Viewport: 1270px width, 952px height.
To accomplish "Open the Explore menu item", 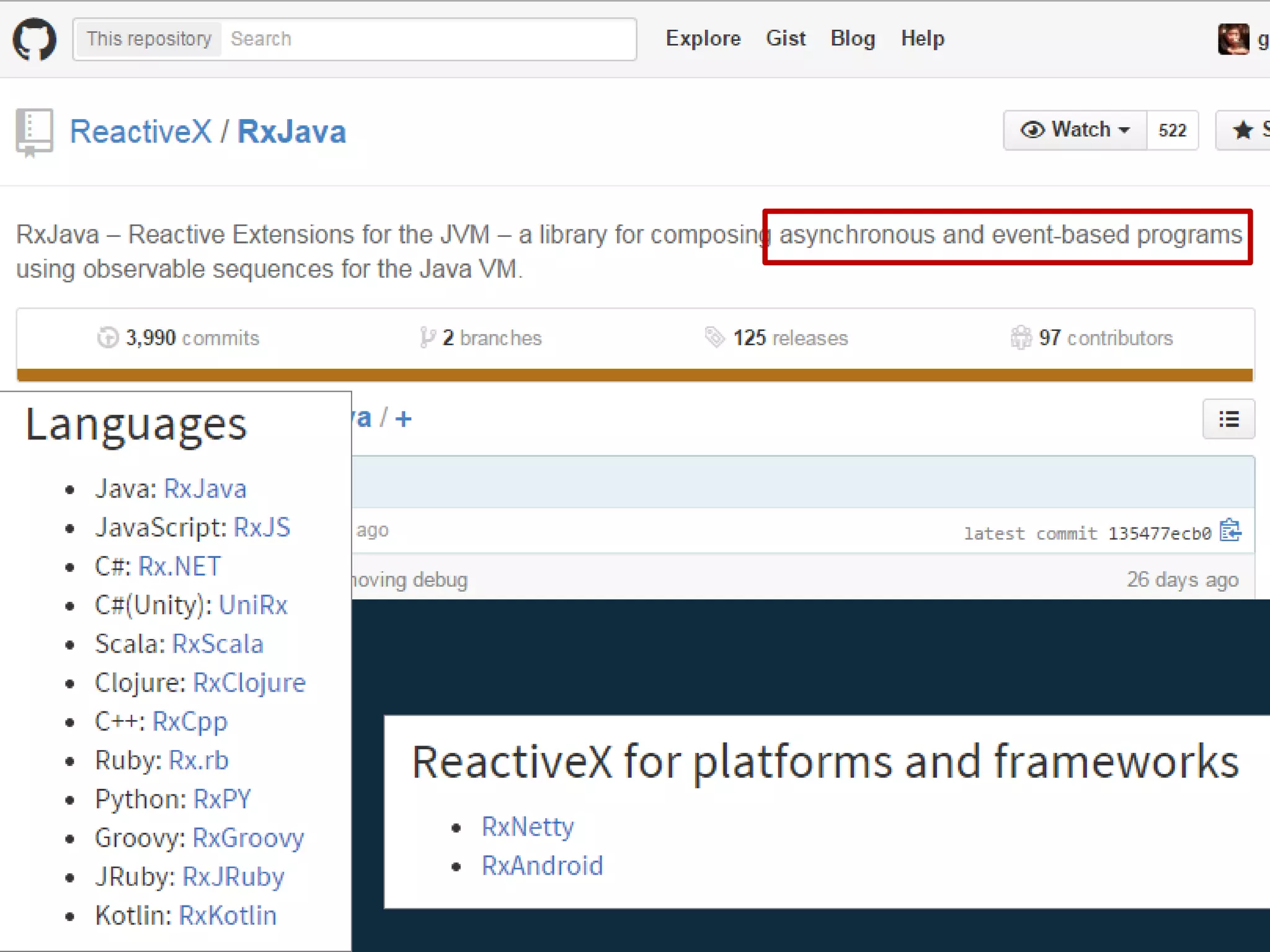I will click(703, 38).
